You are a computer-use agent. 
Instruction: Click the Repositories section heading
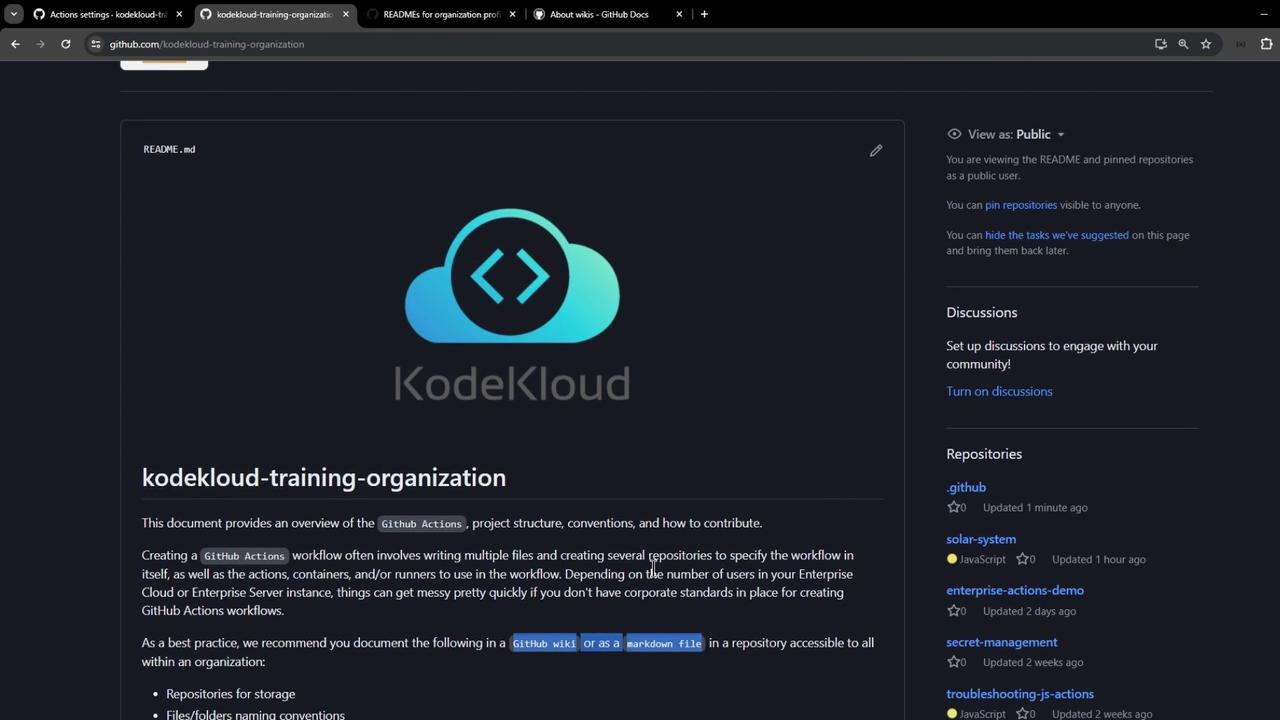(984, 454)
